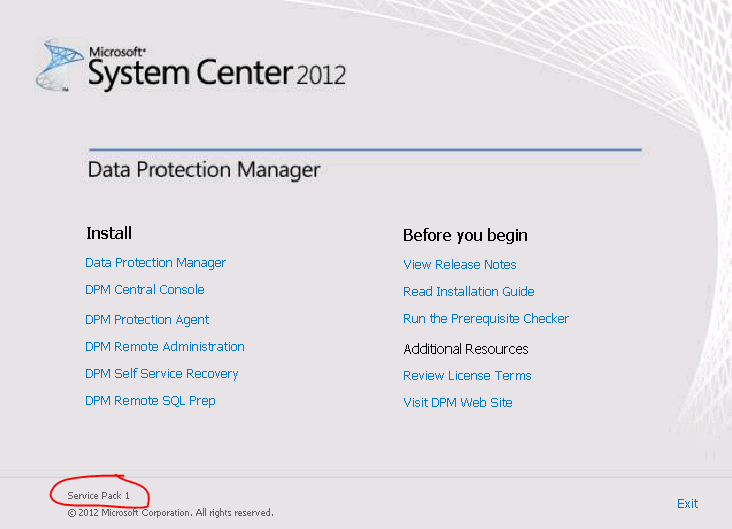The width and height of the screenshot is (732, 529).
Task: Choose DPM Self Service Recovery
Action: (162, 374)
